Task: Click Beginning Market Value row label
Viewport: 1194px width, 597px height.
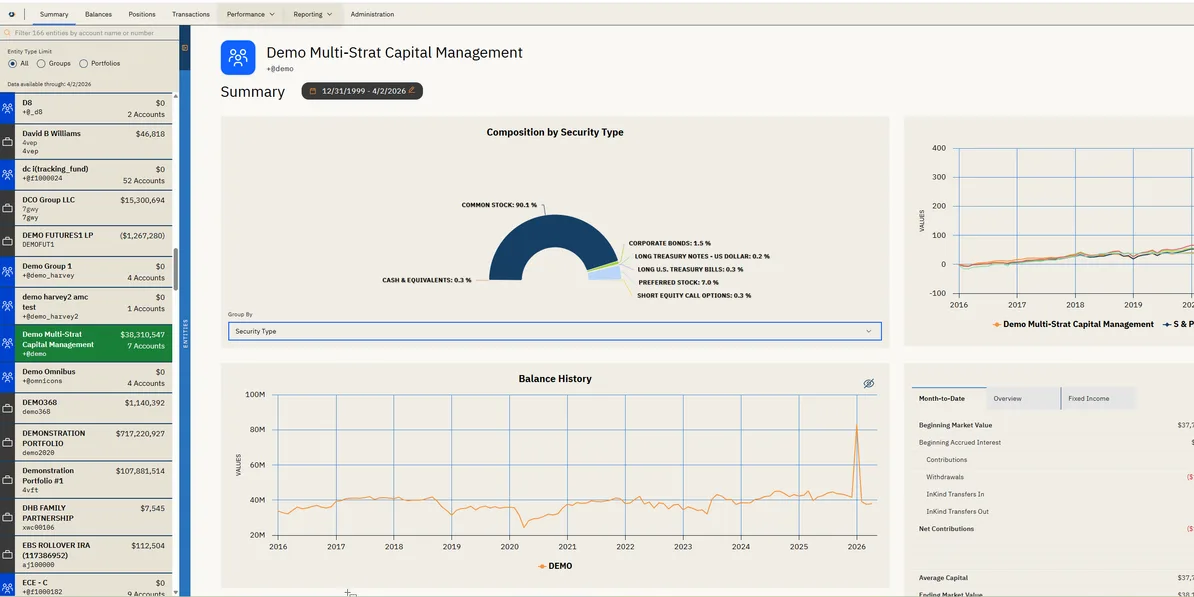Action: click(955, 425)
